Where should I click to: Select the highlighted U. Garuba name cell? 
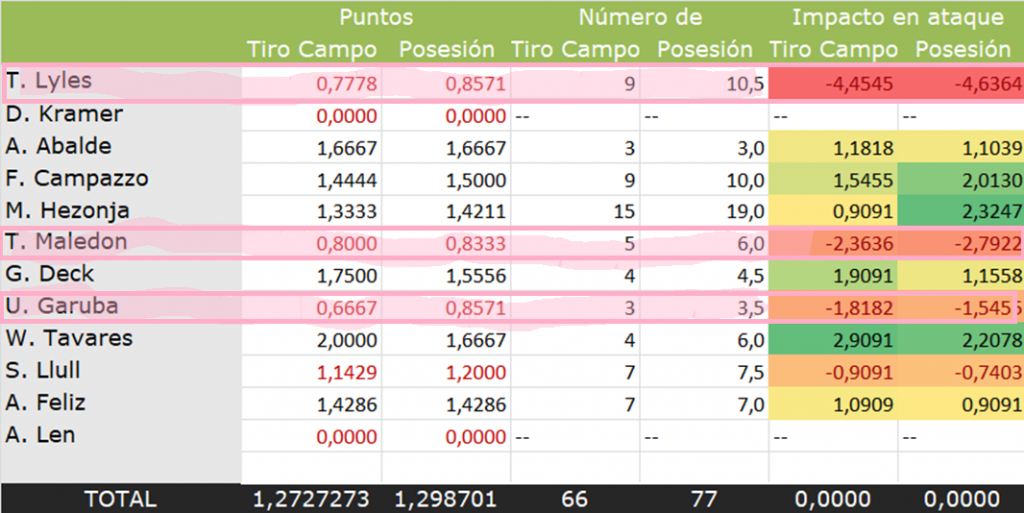pyautogui.click(x=61, y=307)
